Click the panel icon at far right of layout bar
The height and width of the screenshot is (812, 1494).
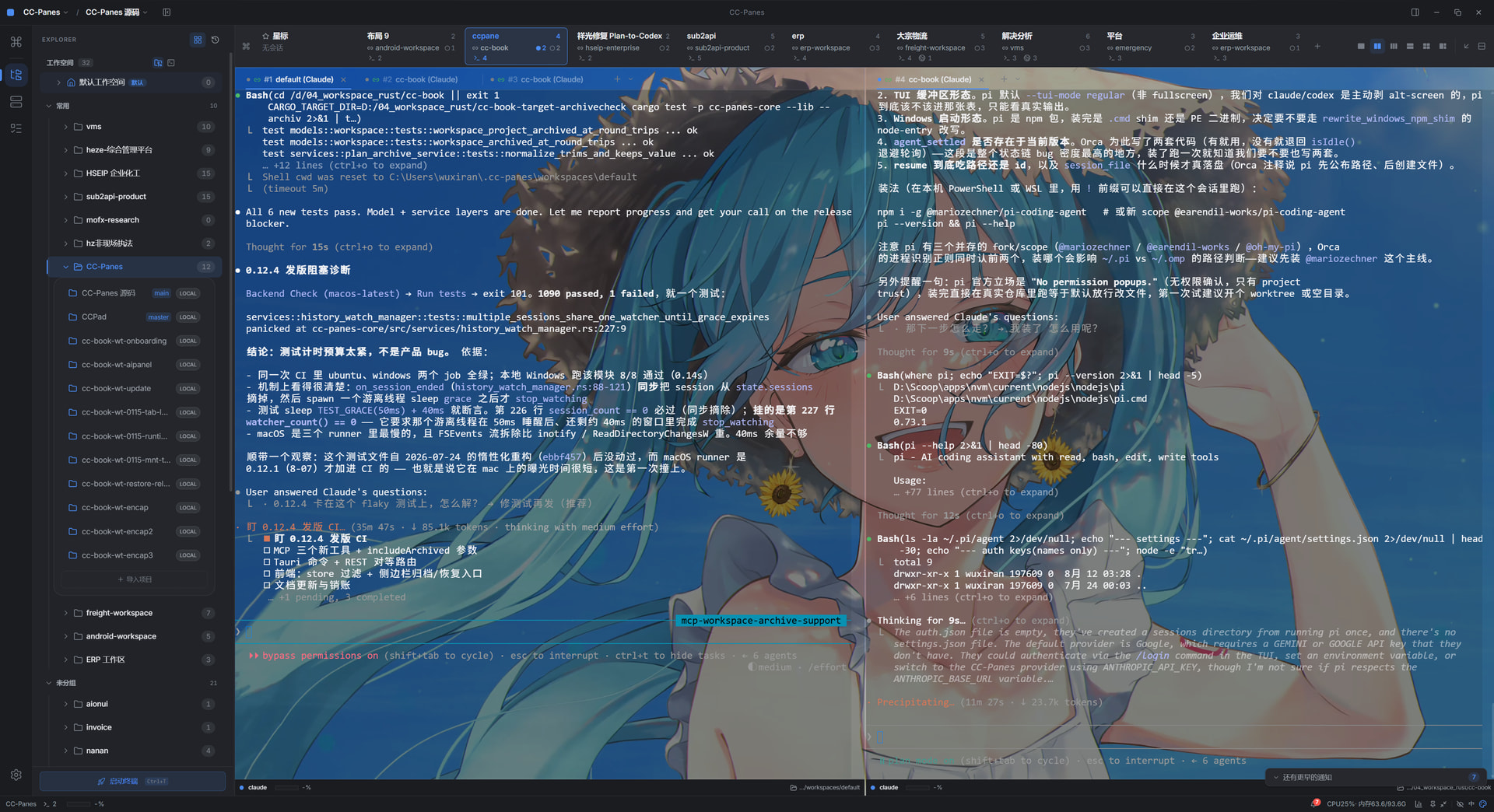(x=1482, y=47)
